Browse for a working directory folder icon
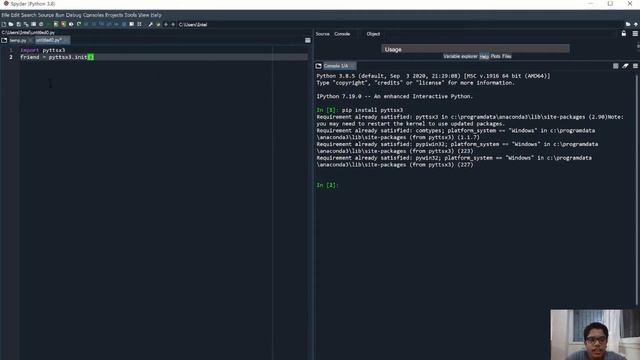Viewport: 640px width, 360px height. coord(628,24)
